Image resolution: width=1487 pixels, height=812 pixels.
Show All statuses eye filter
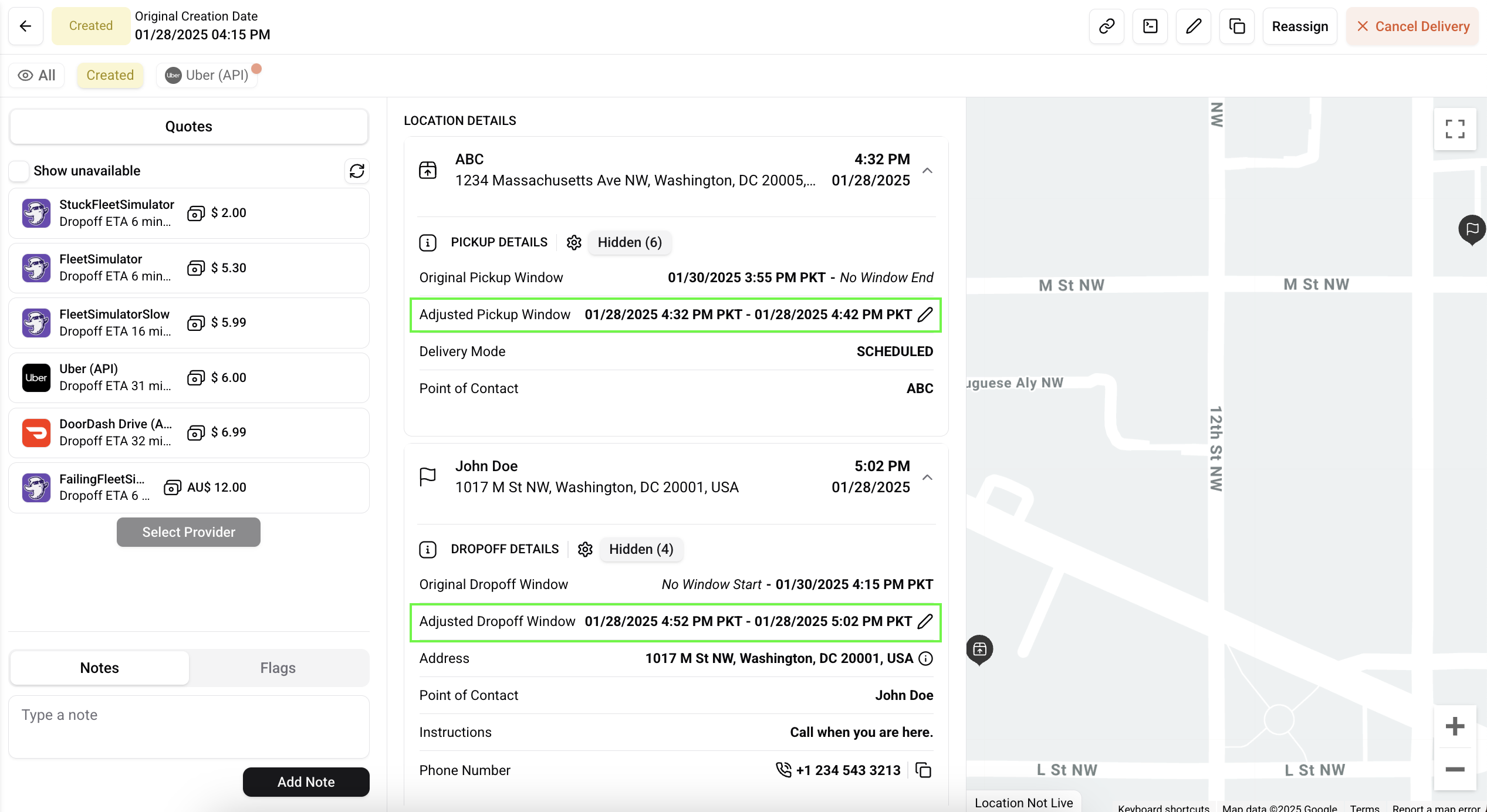tap(36, 75)
